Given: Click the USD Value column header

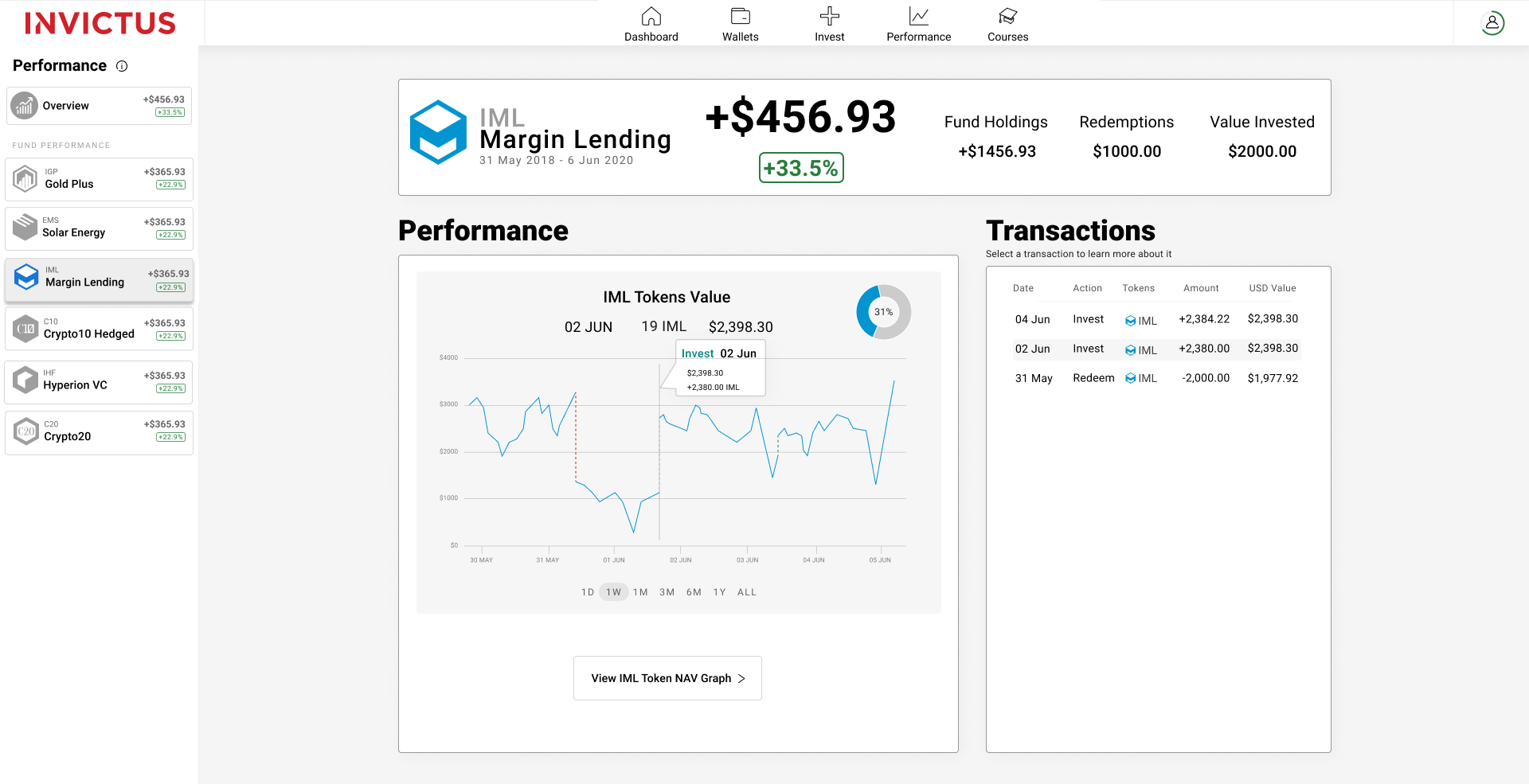Looking at the screenshot, I should (x=1273, y=288).
